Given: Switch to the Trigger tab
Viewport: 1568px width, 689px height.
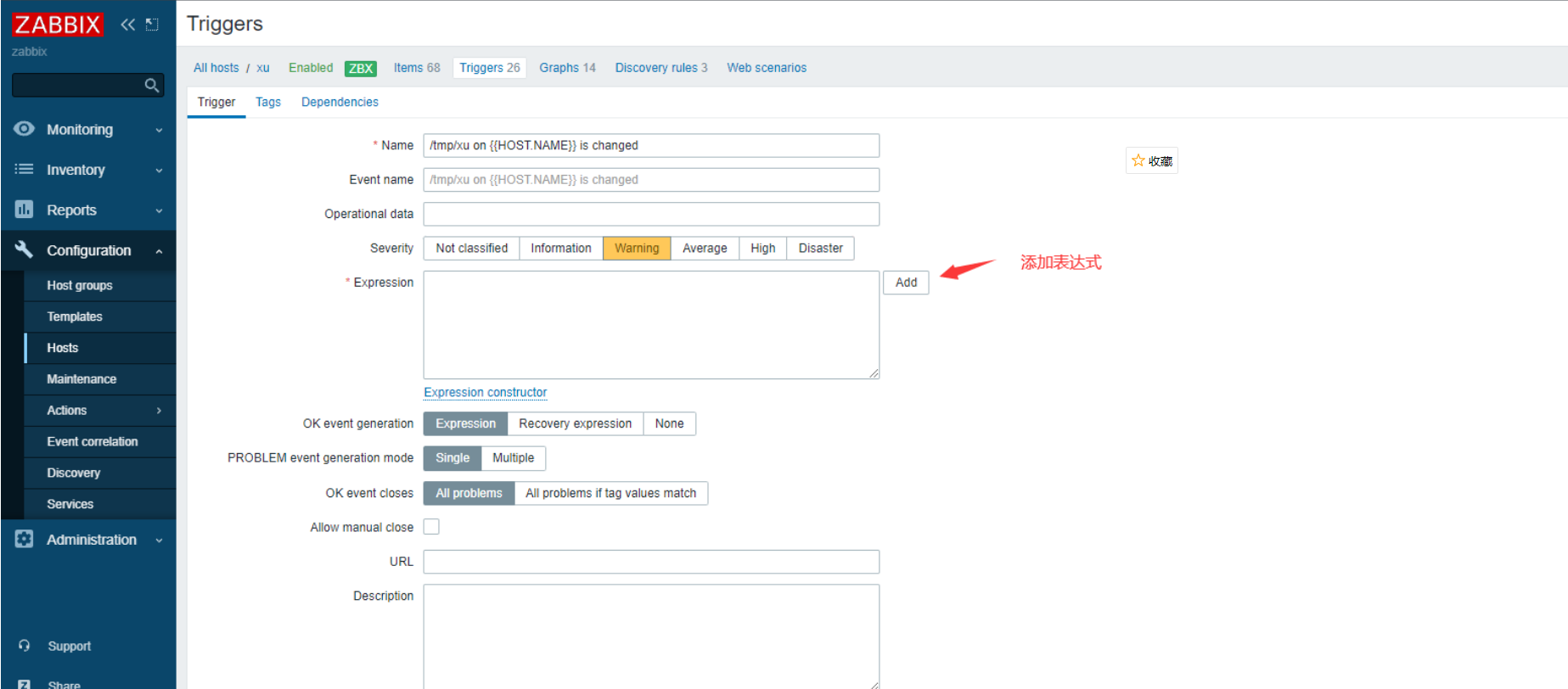Looking at the screenshot, I should click(216, 102).
